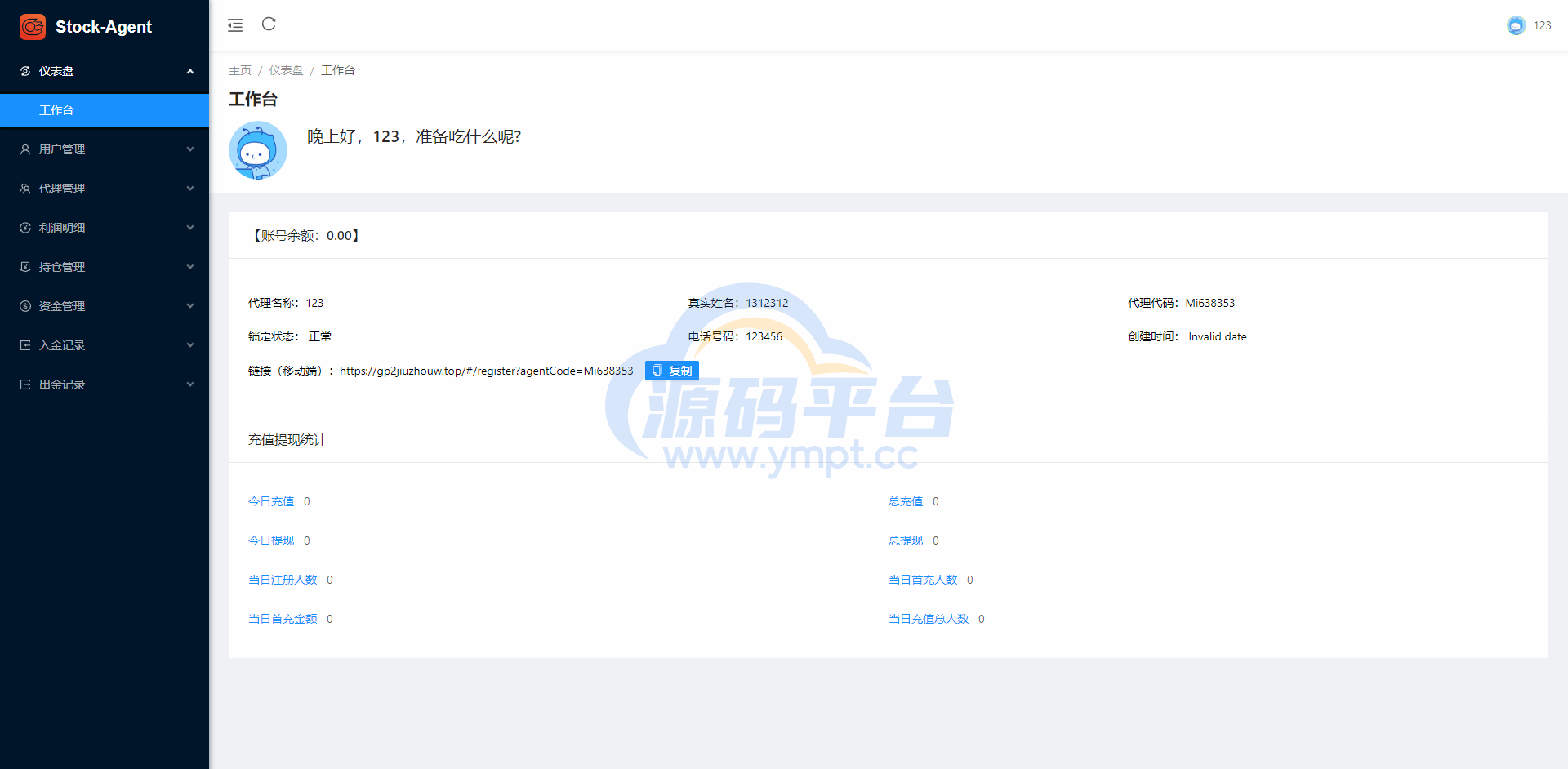Click the 充值提现统计 section heading
This screenshot has height=769, width=1568.
pos(287,440)
